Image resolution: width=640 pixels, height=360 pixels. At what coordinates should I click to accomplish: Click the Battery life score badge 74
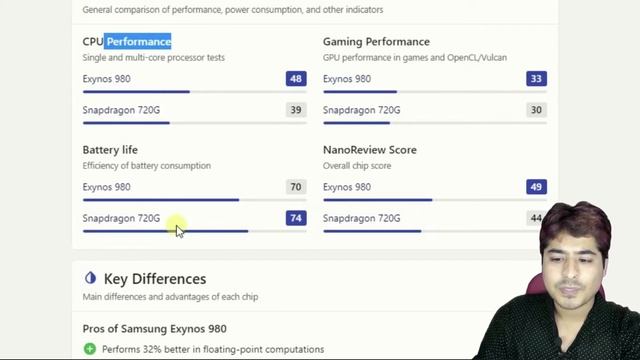(x=296, y=218)
